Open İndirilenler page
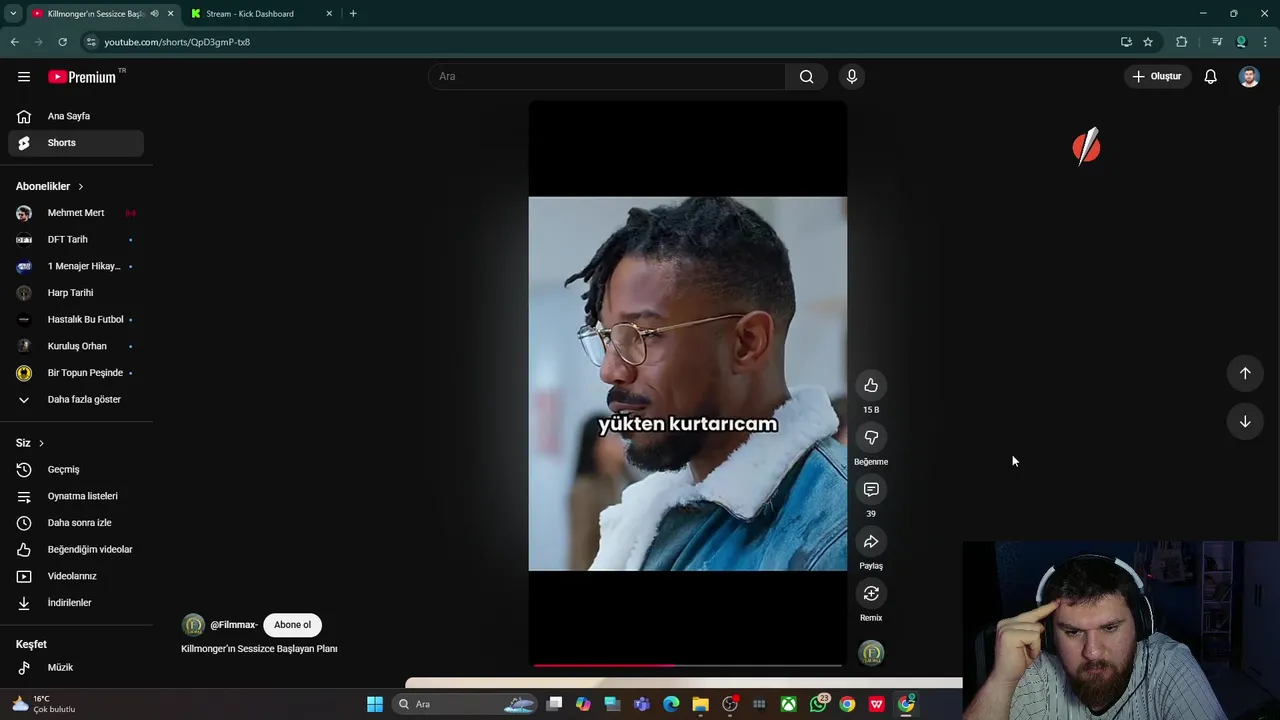 click(x=76, y=603)
